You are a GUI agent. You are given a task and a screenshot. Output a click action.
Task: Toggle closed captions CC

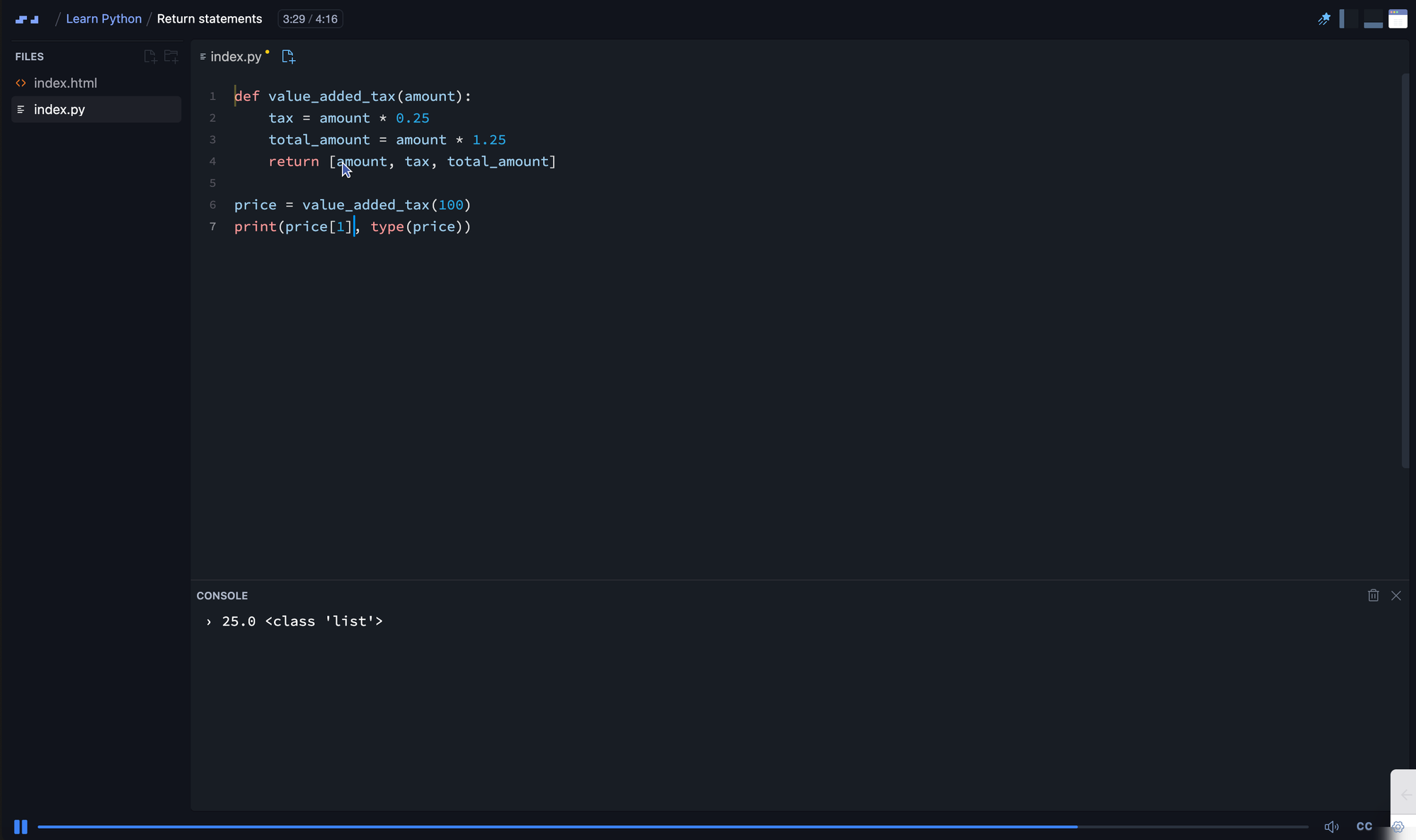pos(1364,827)
